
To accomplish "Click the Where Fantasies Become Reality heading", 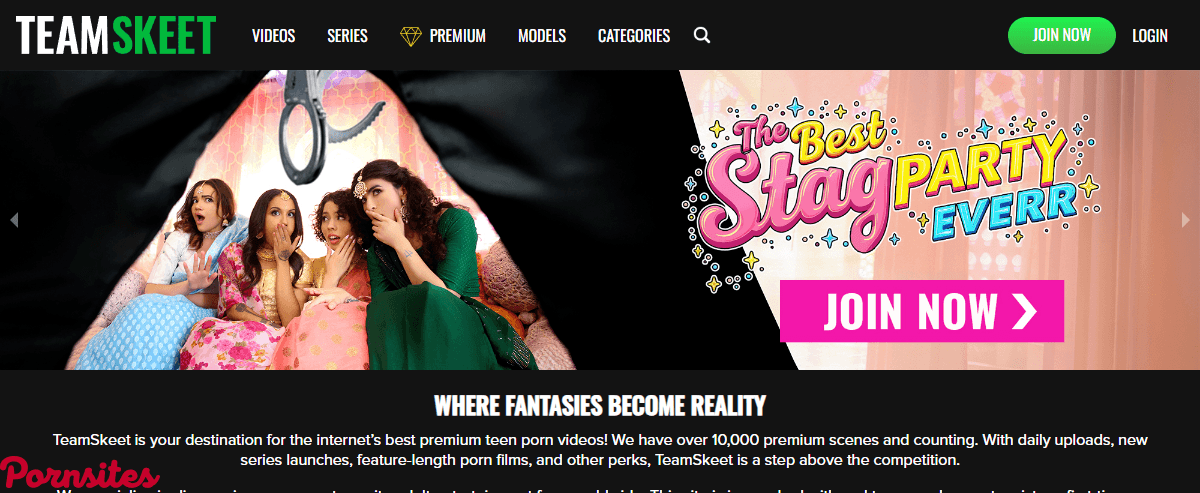I will (600, 405).
